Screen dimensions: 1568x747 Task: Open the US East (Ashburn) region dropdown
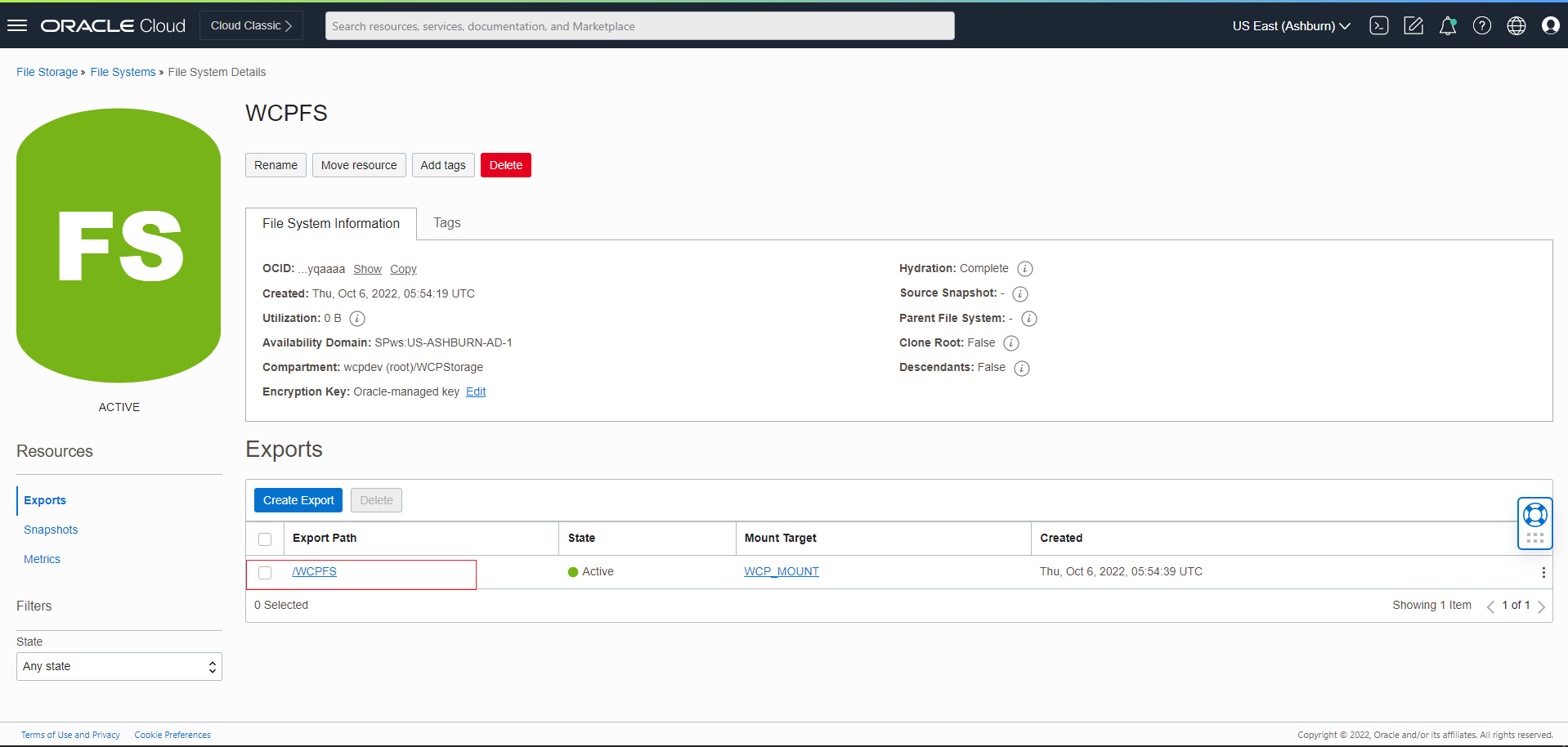pos(1292,25)
